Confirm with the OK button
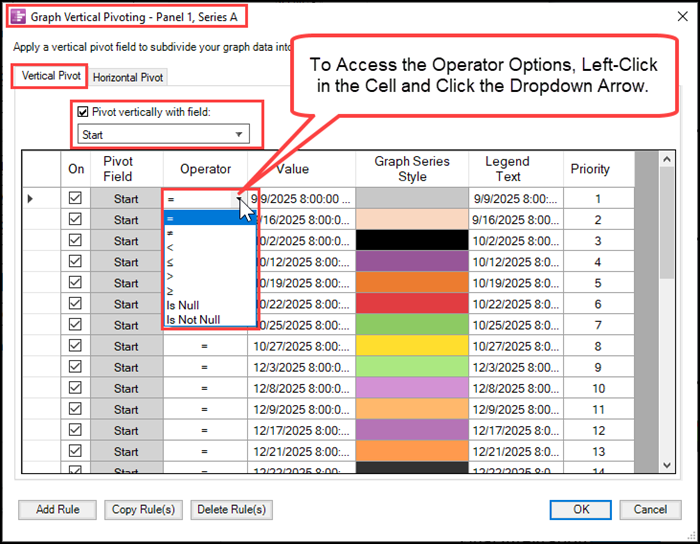Viewport: 700px width, 544px height. [x=581, y=510]
